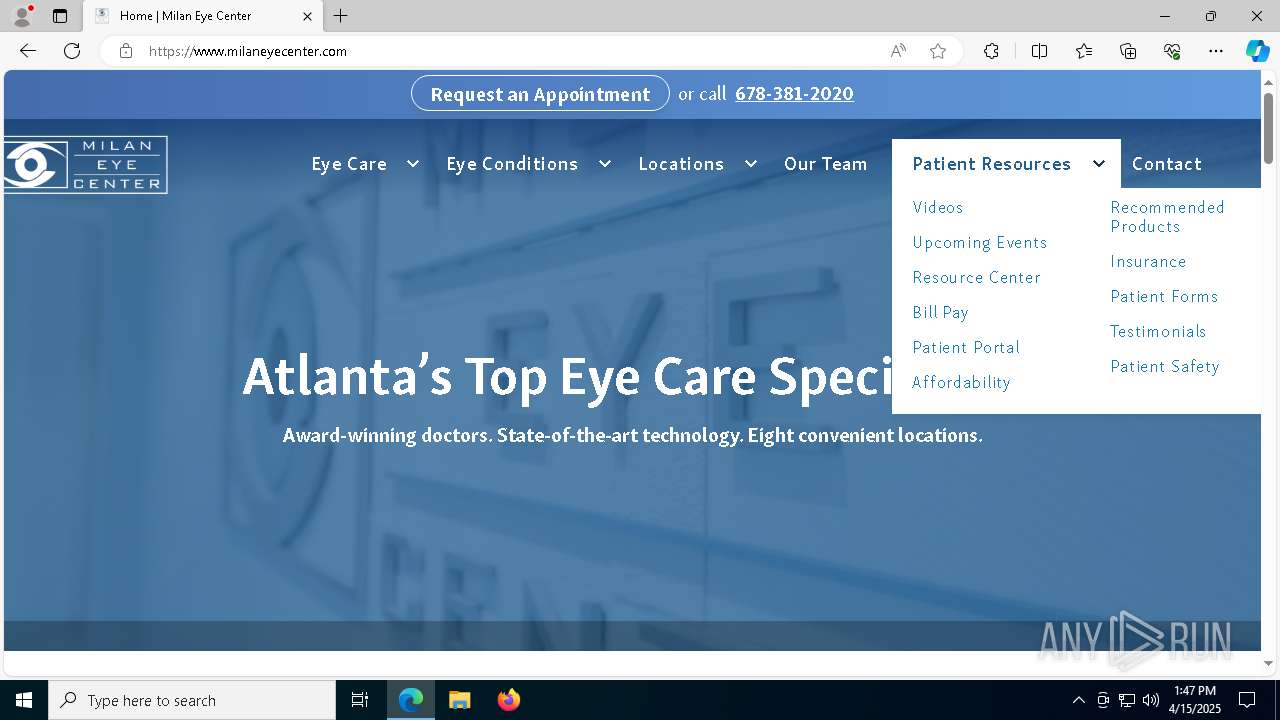Open Copilot sidebar icon
Image resolution: width=1280 pixels, height=720 pixels.
(x=1257, y=51)
